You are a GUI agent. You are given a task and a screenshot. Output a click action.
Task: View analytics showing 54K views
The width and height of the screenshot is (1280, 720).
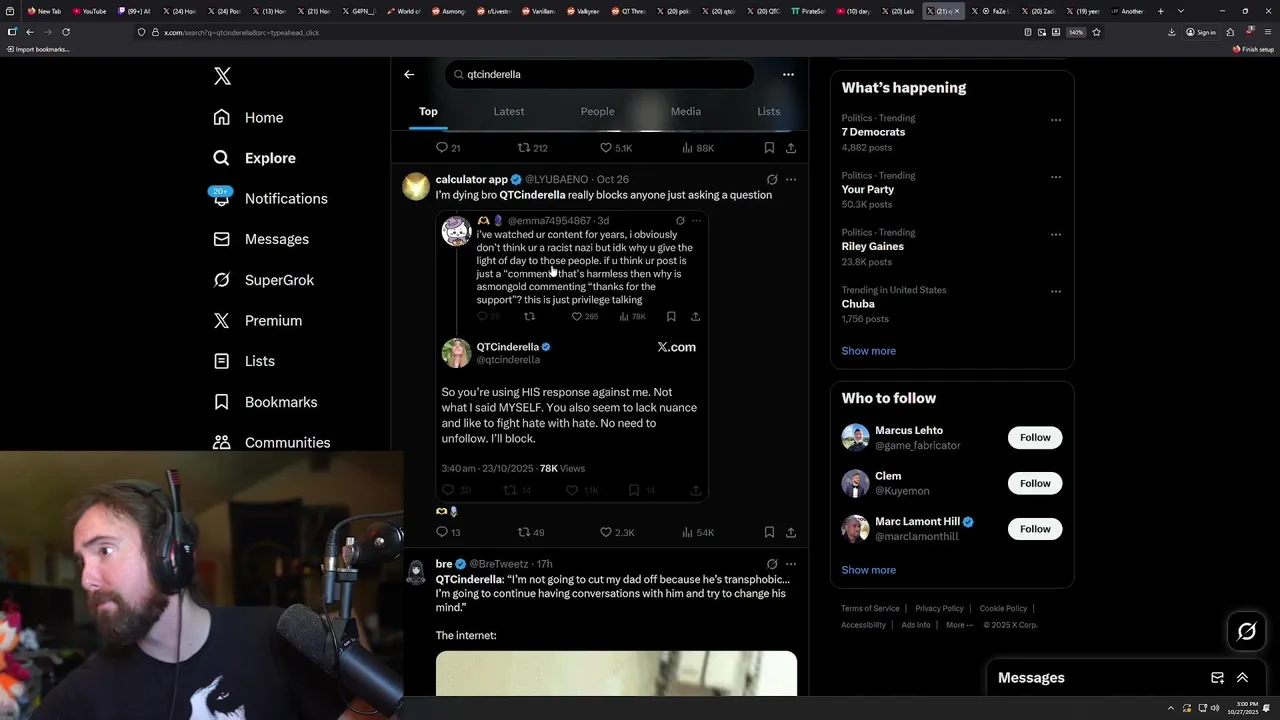pyautogui.click(x=698, y=532)
